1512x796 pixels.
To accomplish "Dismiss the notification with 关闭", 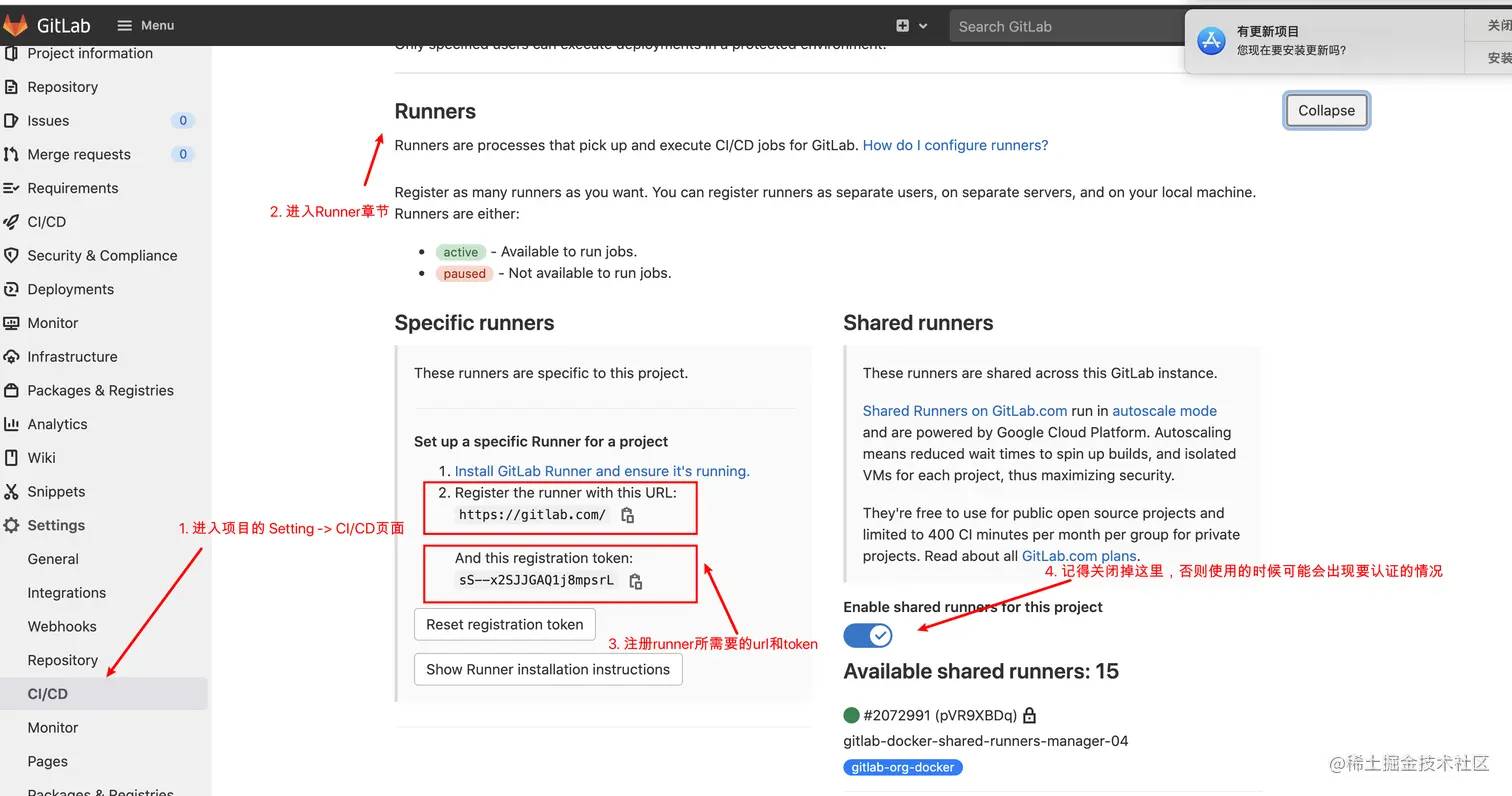I will click(x=1500, y=26).
